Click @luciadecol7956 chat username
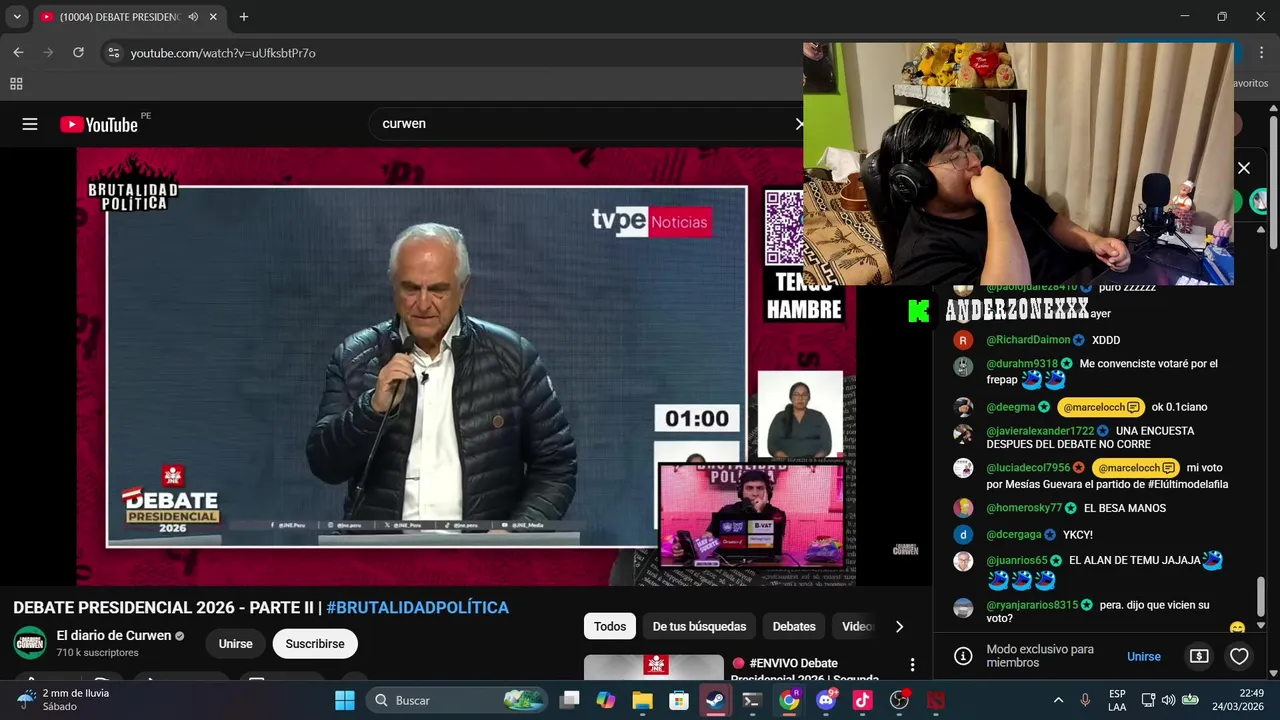The image size is (1280, 720). coord(1028,468)
